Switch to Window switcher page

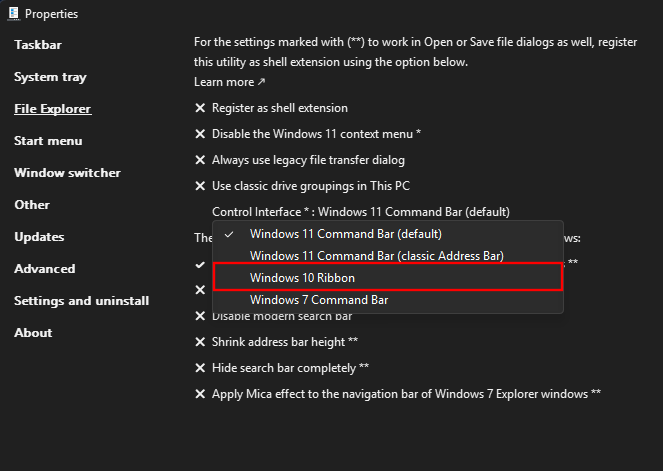point(67,173)
